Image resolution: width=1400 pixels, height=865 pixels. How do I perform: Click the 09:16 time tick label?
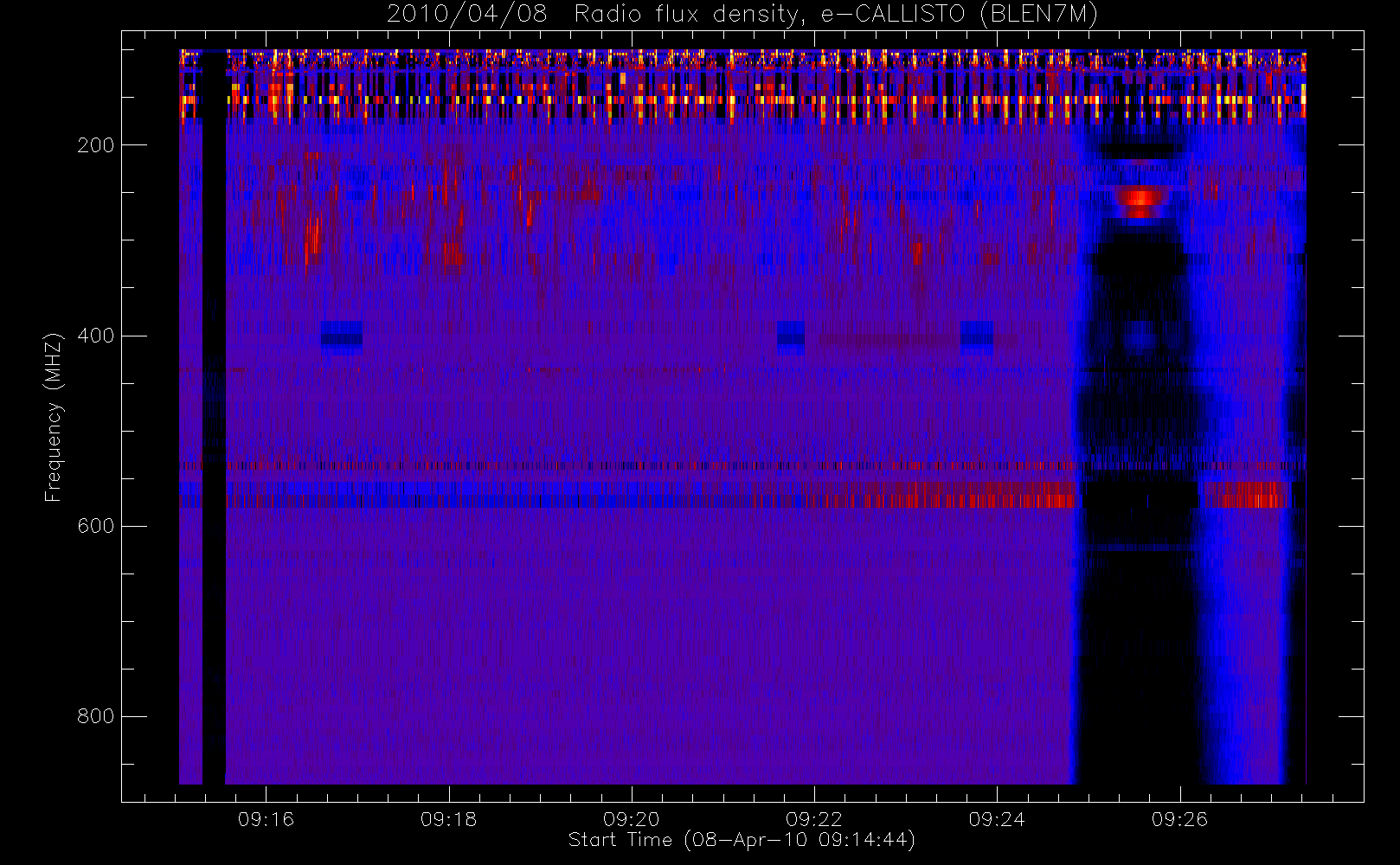click(266, 819)
